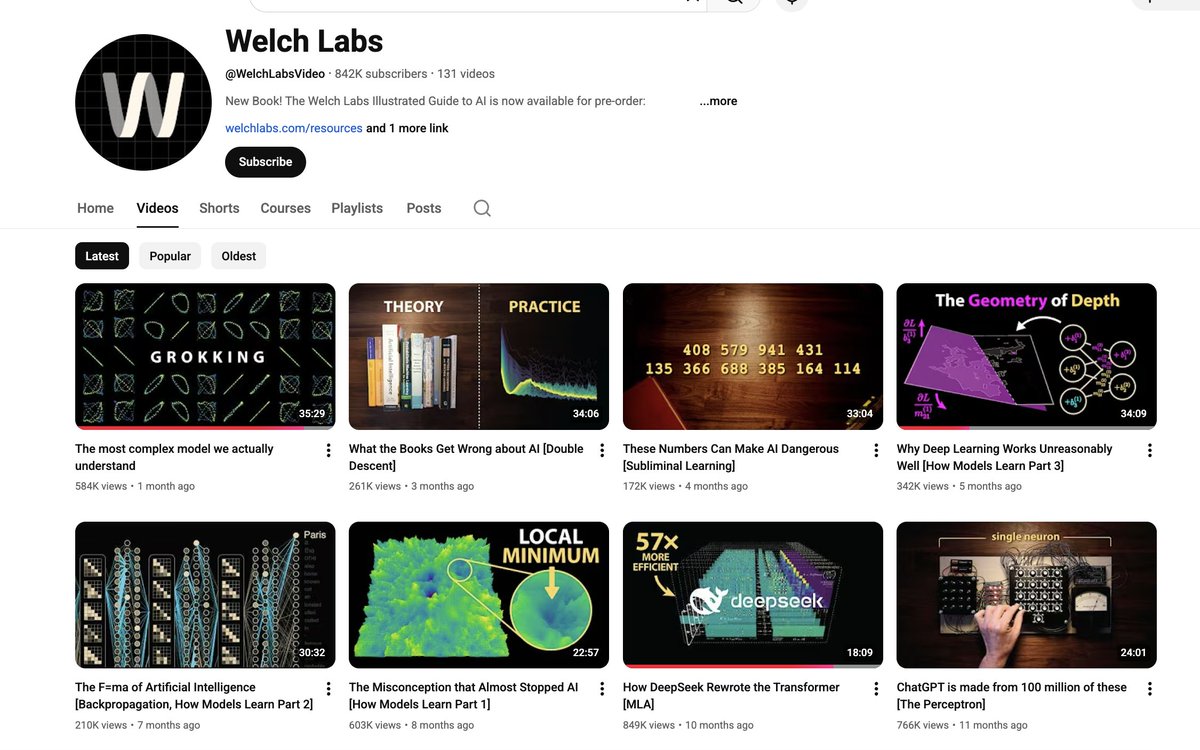Switch to the Playlists tab
This screenshot has width=1200, height=750.
357,208
